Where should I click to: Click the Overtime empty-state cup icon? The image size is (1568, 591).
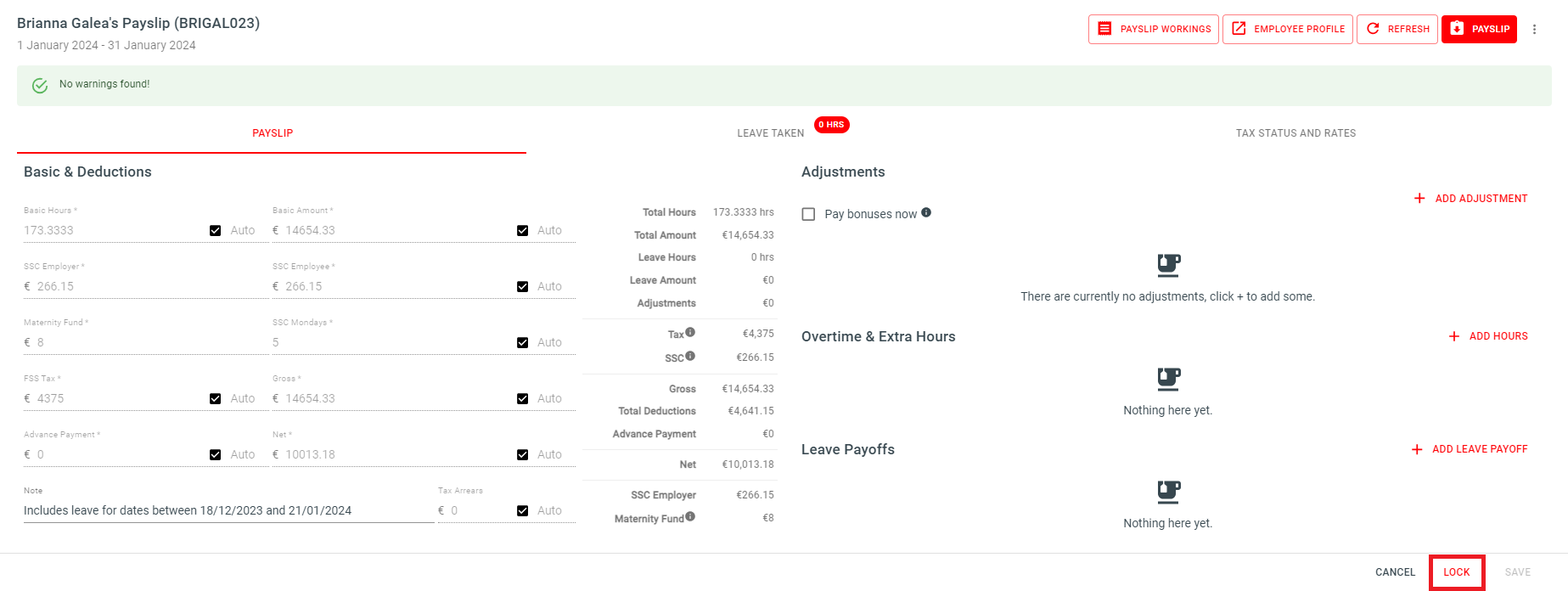click(x=1168, y=379)
